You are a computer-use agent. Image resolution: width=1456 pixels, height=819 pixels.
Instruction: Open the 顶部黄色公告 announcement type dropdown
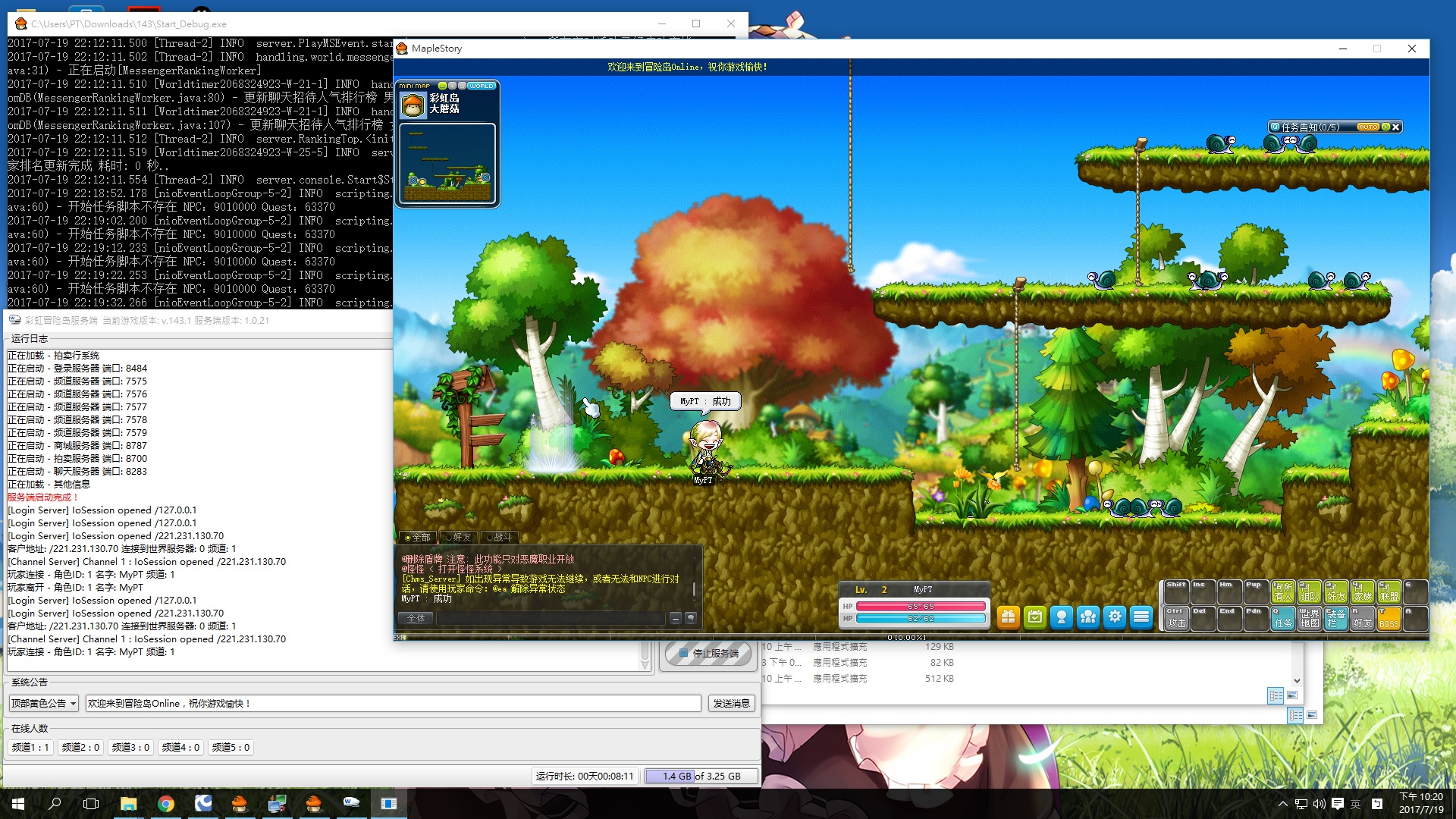pyautogui.click(x=43, y=704)
